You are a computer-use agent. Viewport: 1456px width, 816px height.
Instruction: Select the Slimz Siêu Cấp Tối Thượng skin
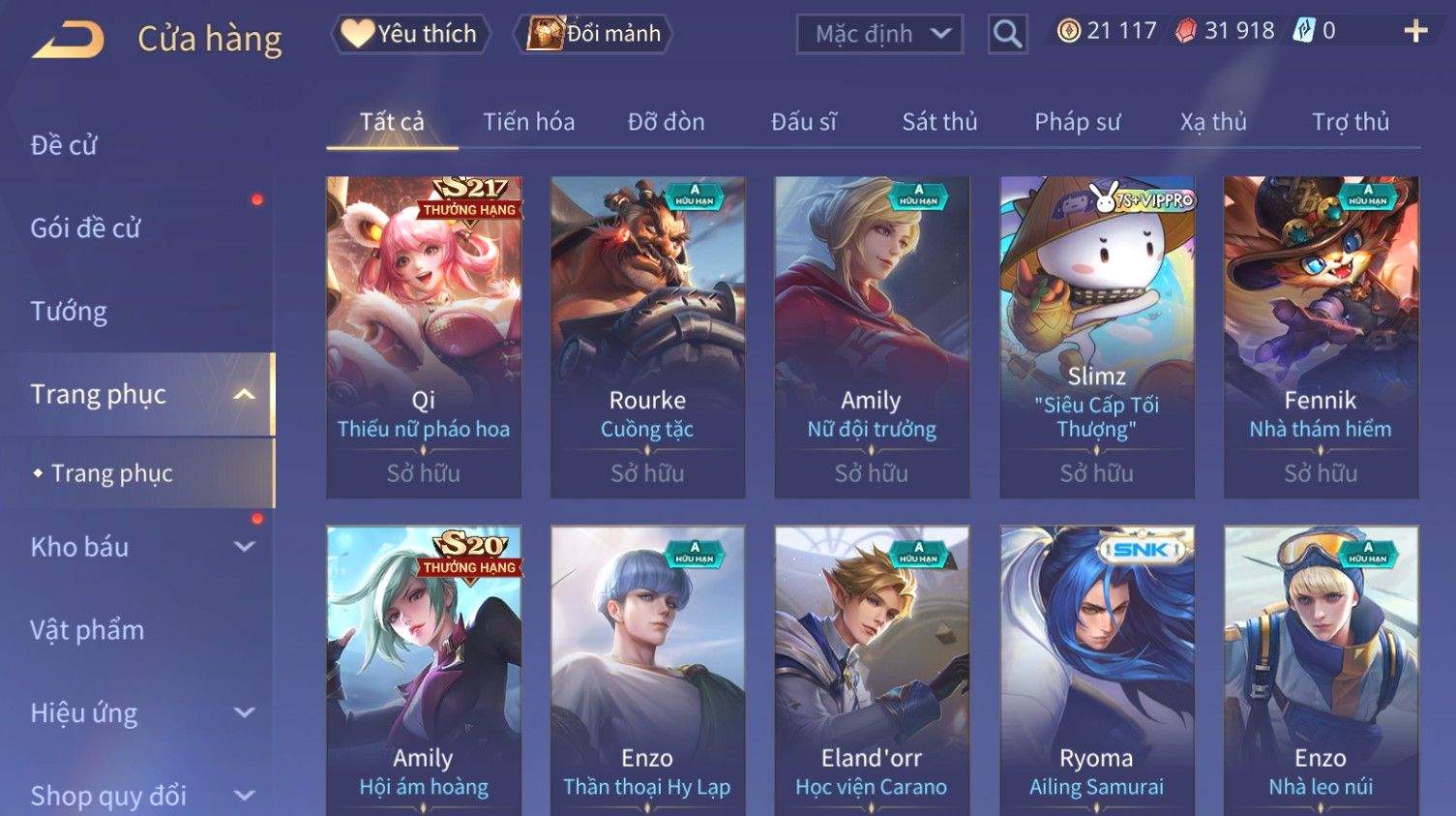(x=1096, y=337)
